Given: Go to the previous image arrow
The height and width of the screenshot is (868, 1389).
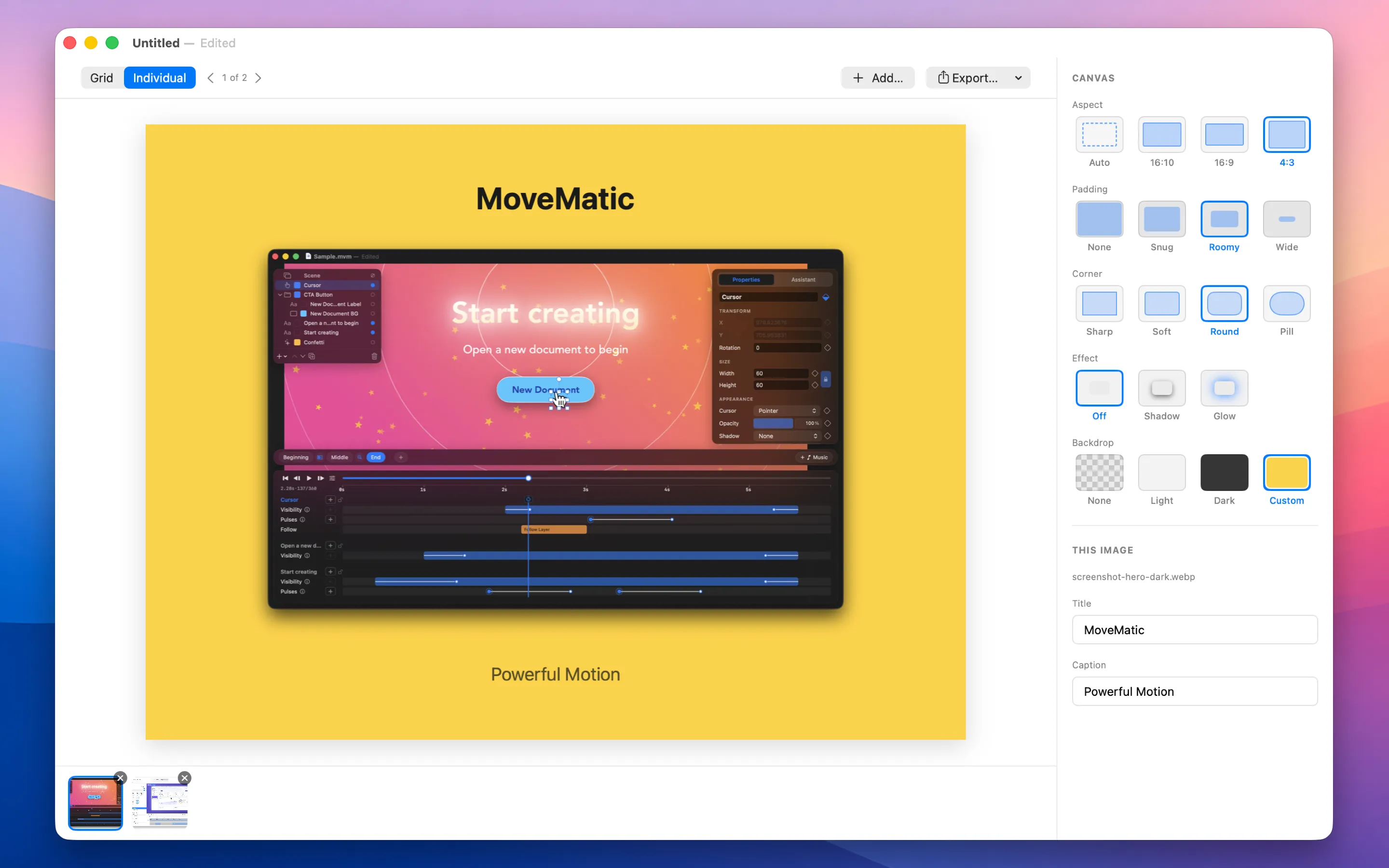Looking at the screenshot, I should click(210, 78).
